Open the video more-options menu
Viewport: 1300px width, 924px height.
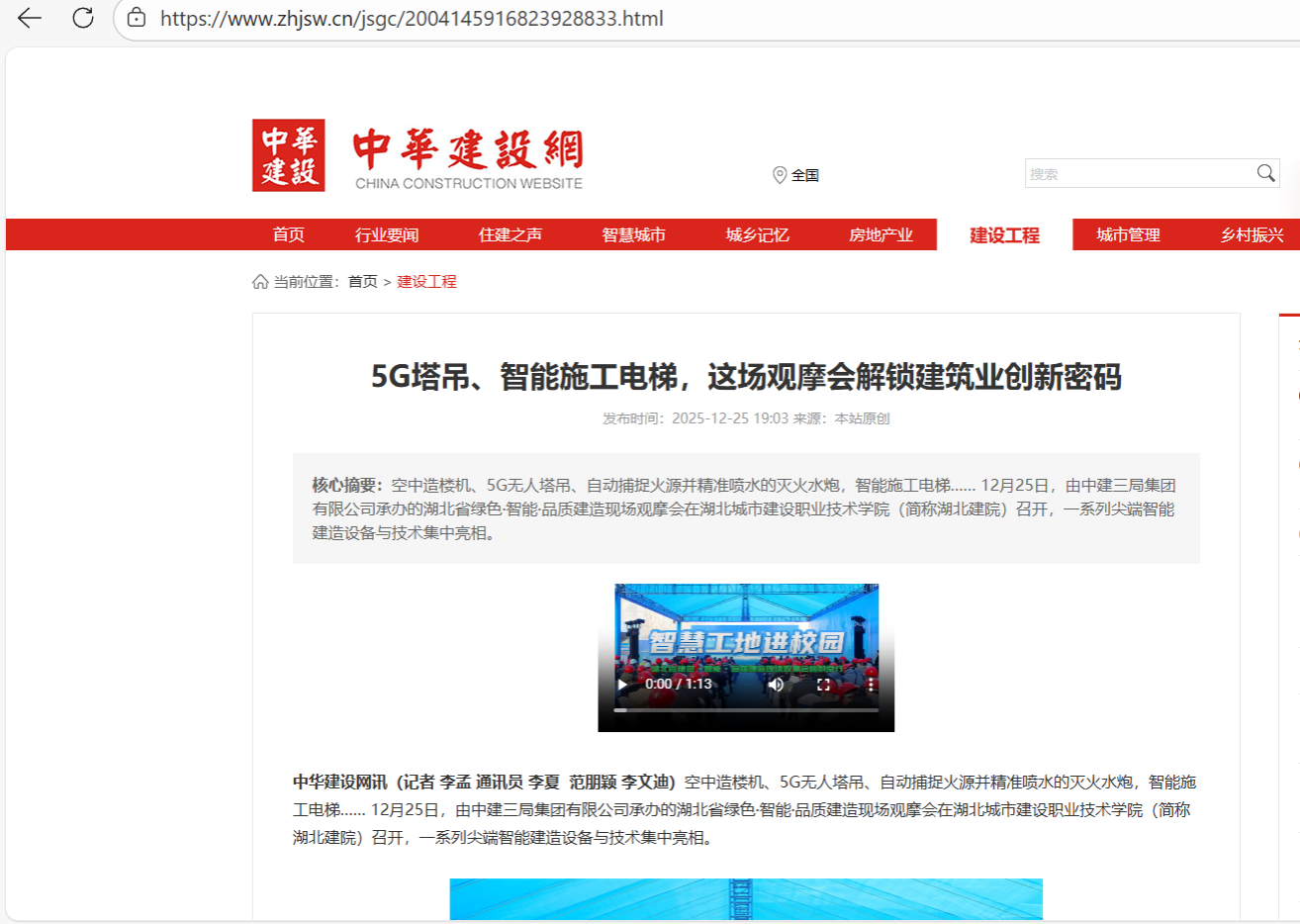click(x=871, y=684)
